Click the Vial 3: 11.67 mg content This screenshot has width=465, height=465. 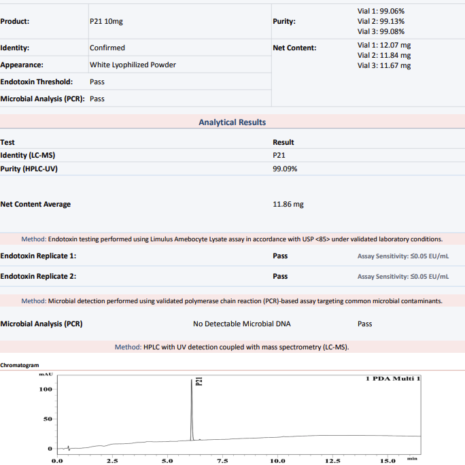tap(384, 66)
